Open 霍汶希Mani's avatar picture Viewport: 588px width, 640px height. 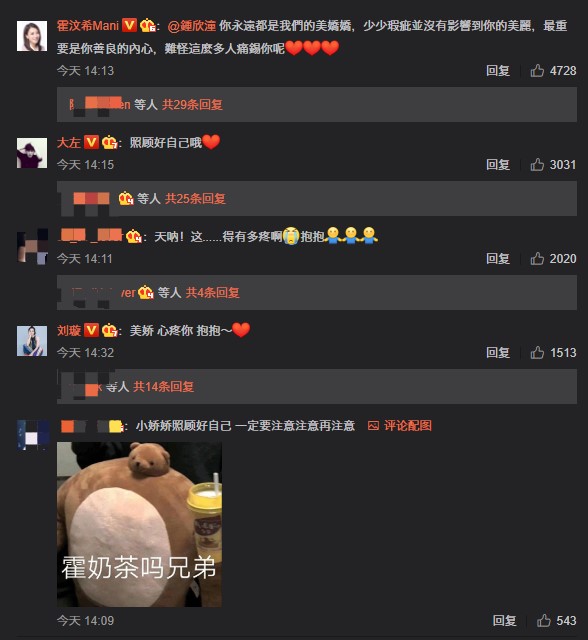(x=32, y=36)
